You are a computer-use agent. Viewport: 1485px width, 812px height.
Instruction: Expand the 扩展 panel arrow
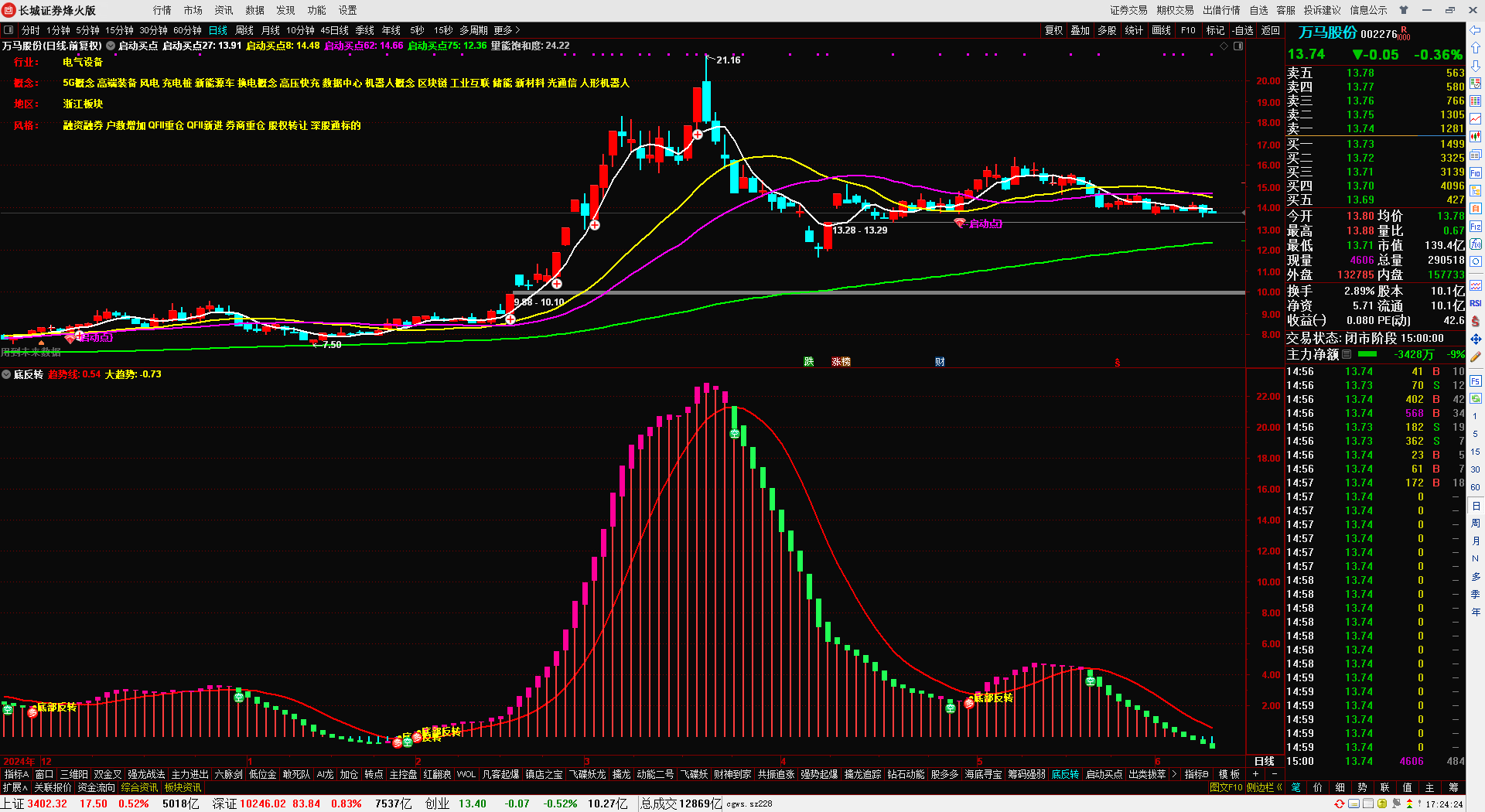point(15,787)
